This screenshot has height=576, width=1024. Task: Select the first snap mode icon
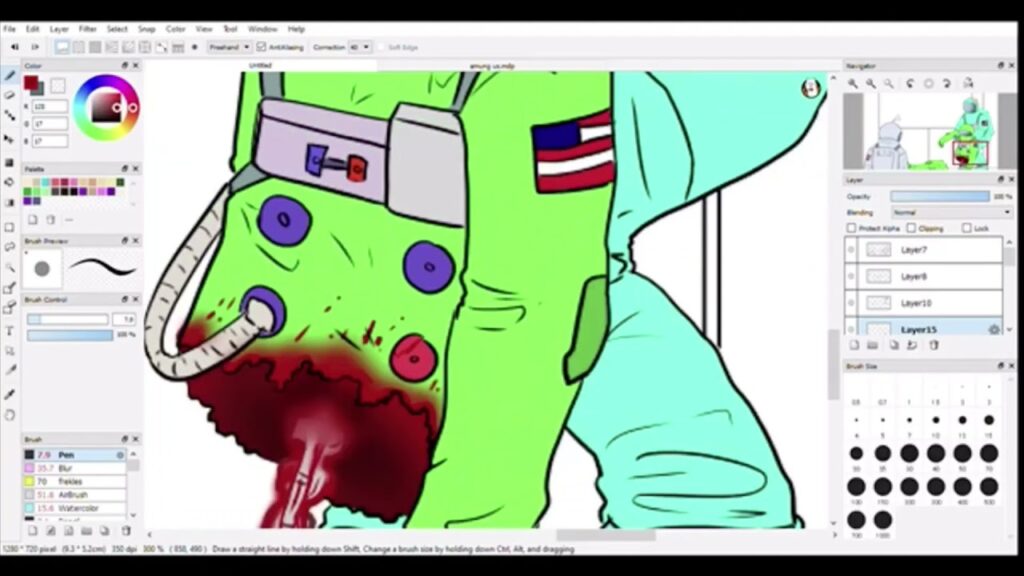(x=63, y=47)
